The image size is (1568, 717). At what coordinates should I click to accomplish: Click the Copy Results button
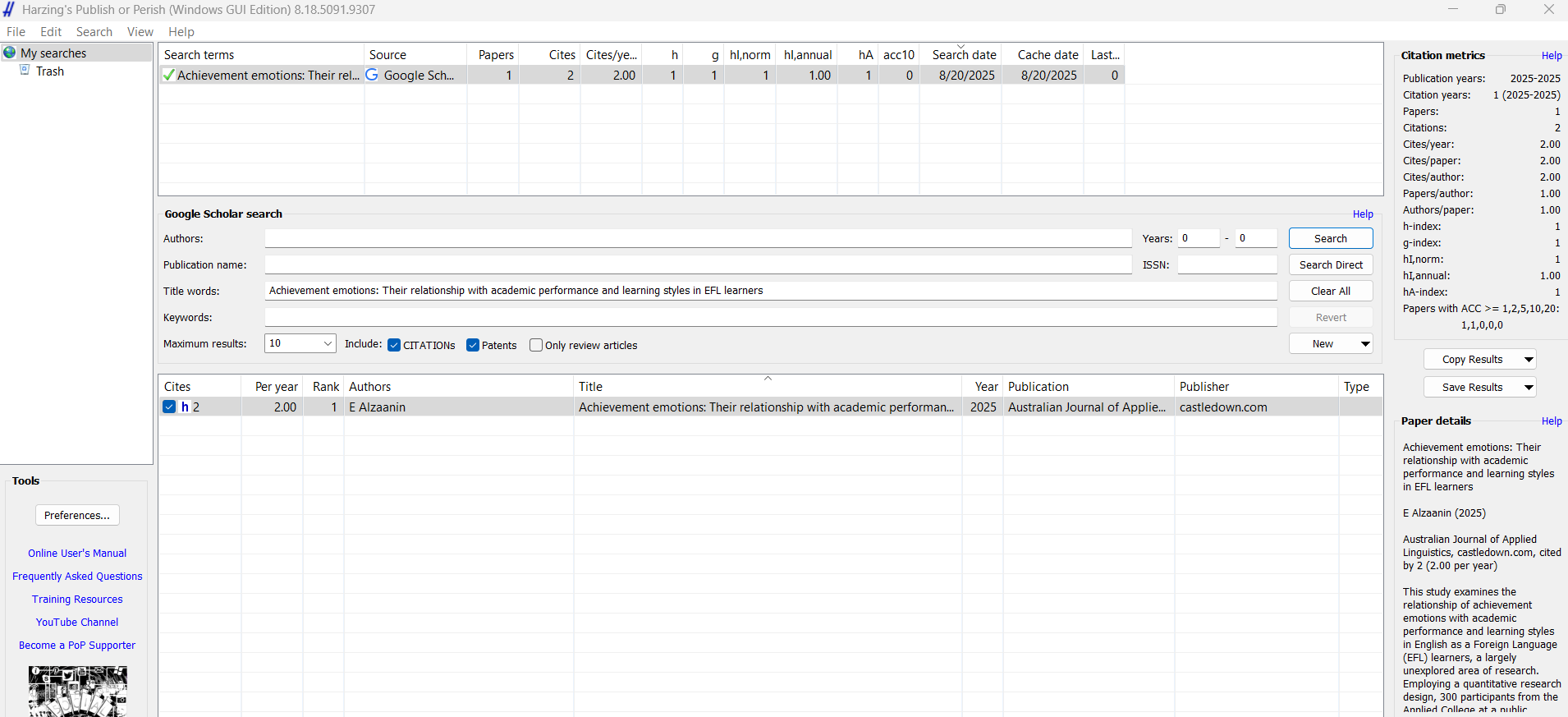pyautogui.click(x=1472, y=360)
